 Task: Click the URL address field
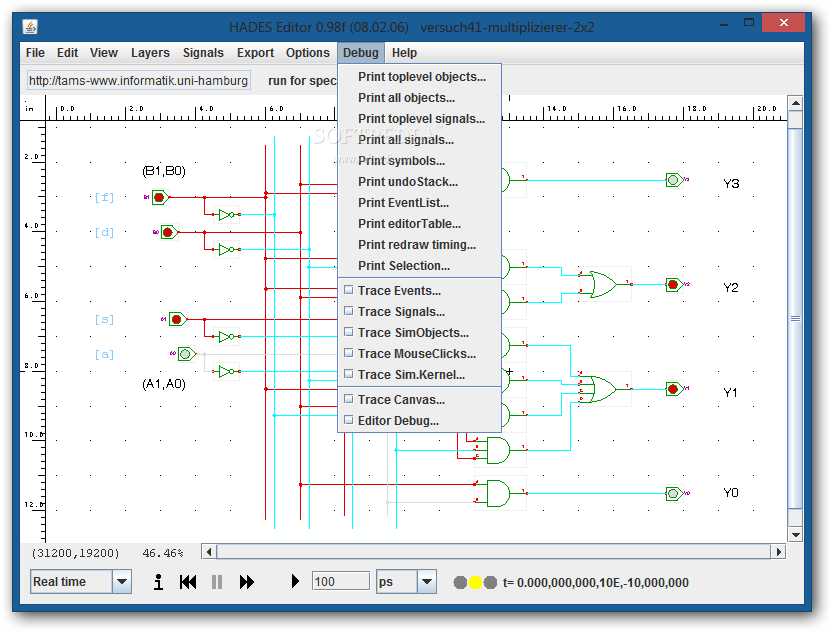click(x=138, y=81)
